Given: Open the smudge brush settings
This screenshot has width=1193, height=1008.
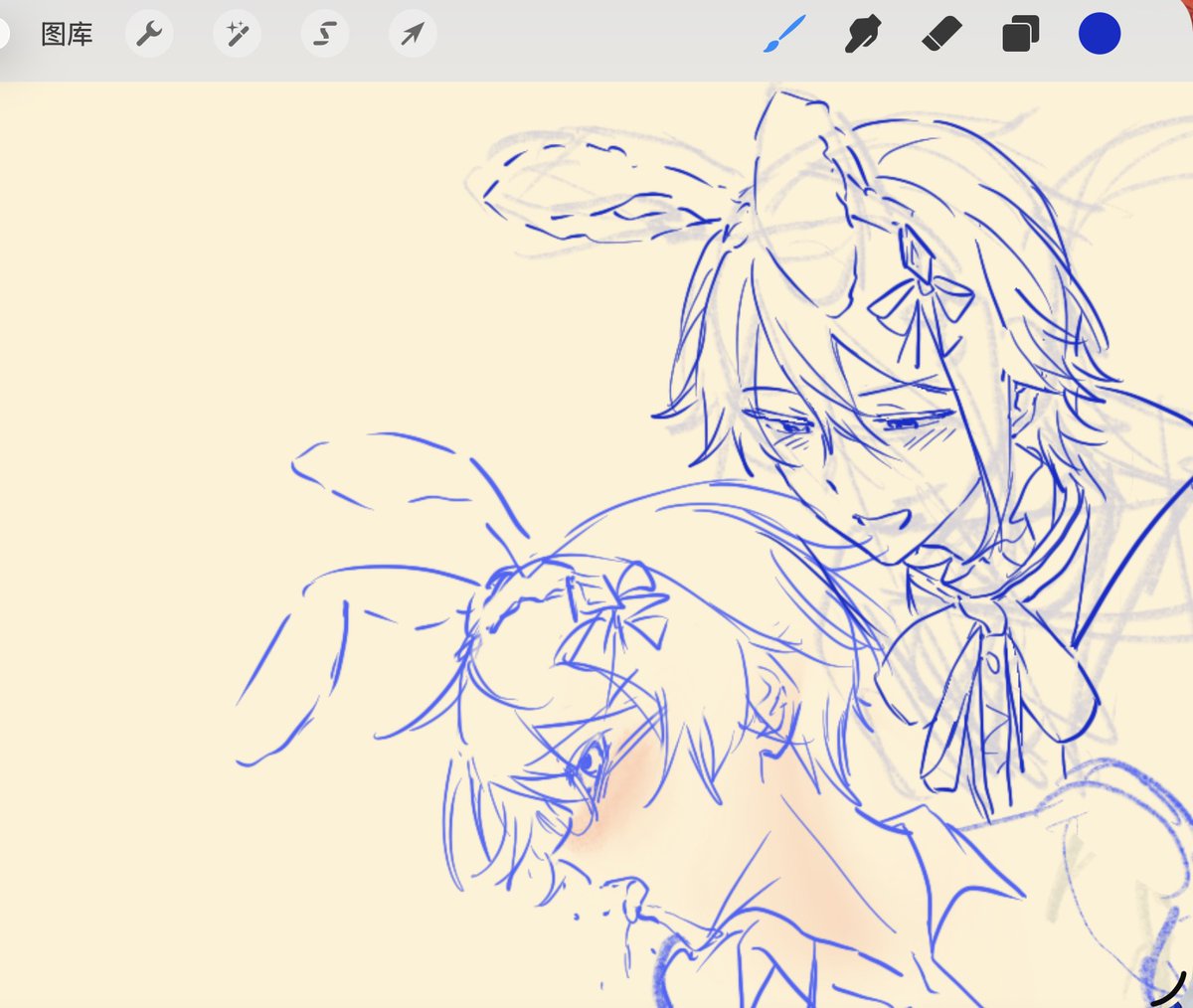Looking at the screenshot, I should (859, 33).
